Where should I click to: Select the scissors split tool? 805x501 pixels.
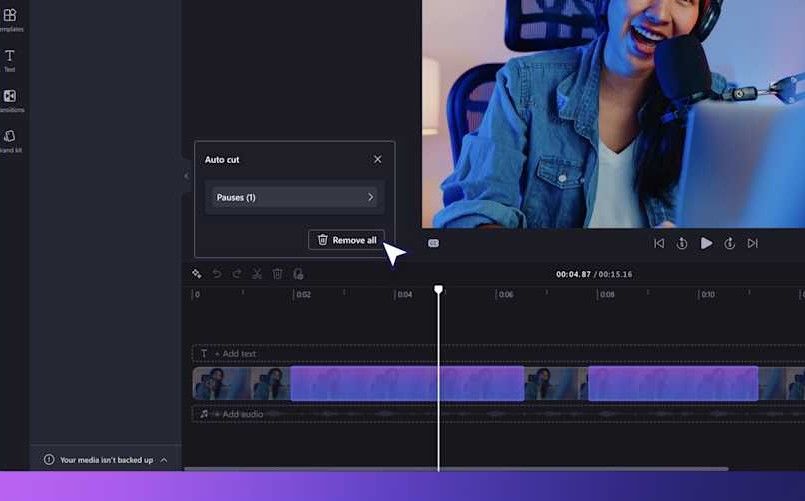pos(257,274)
